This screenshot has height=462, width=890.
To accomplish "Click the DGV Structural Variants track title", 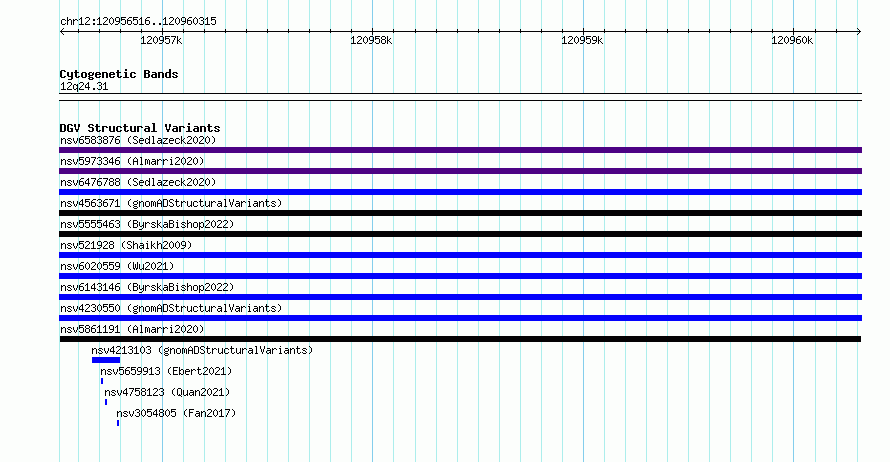I will (x=140, y=128).
